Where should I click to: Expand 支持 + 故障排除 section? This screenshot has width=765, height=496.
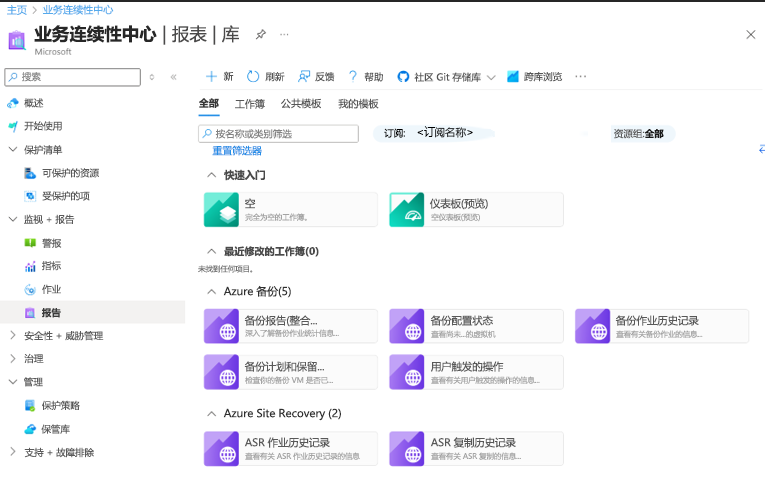(13, 452)
